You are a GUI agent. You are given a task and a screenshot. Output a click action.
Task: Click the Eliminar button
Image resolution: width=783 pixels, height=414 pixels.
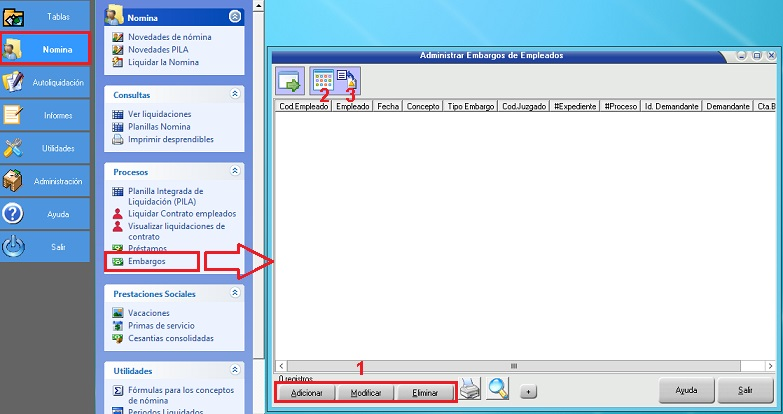pos(425,393)
